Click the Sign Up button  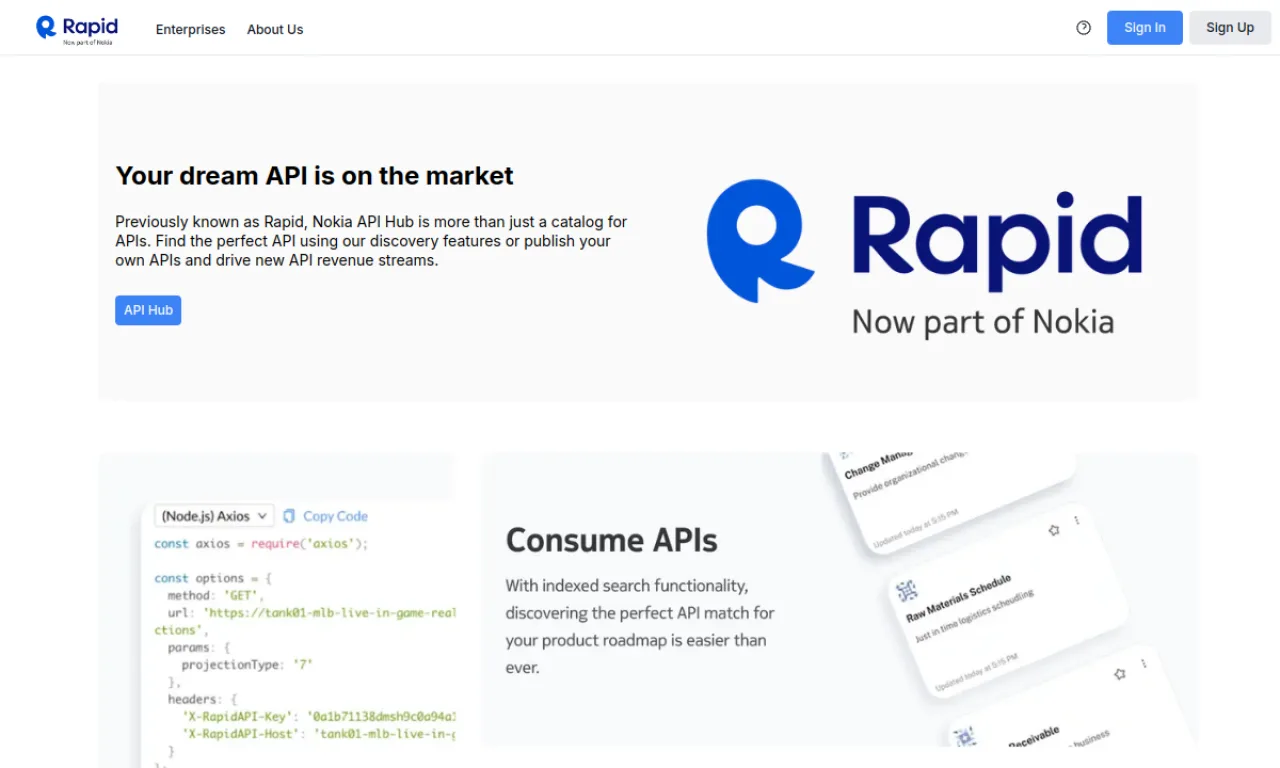1229,28
